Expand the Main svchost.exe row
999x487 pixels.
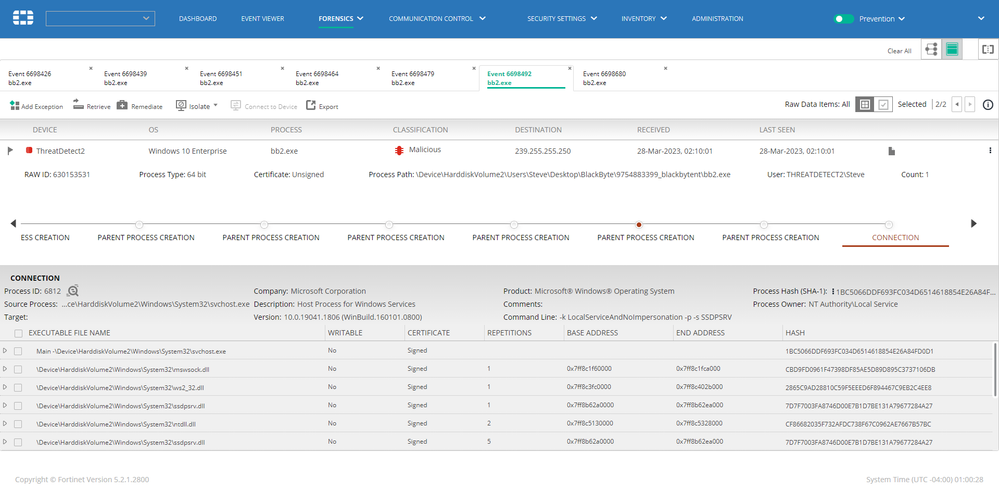tap(5, 351)
